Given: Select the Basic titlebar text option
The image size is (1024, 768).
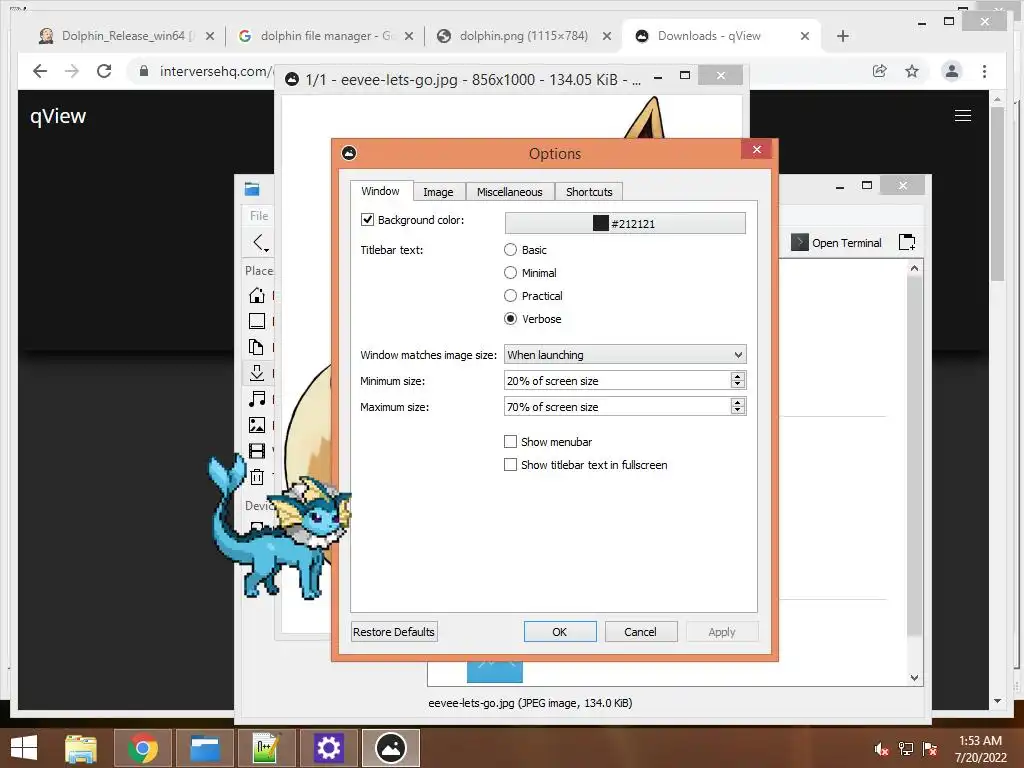Looking at the screenshot, I should coord(510,250).
